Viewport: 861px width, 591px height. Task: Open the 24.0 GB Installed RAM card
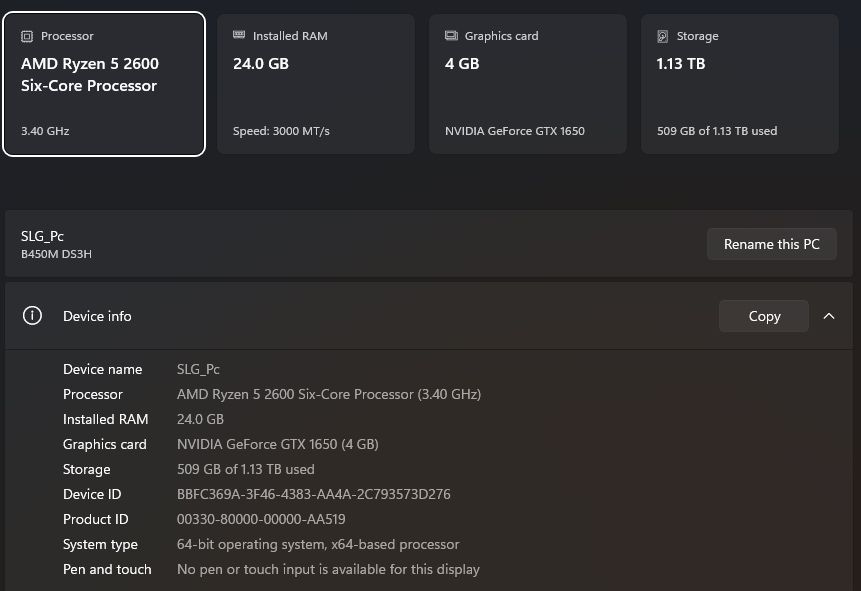[x=316, y=84]
